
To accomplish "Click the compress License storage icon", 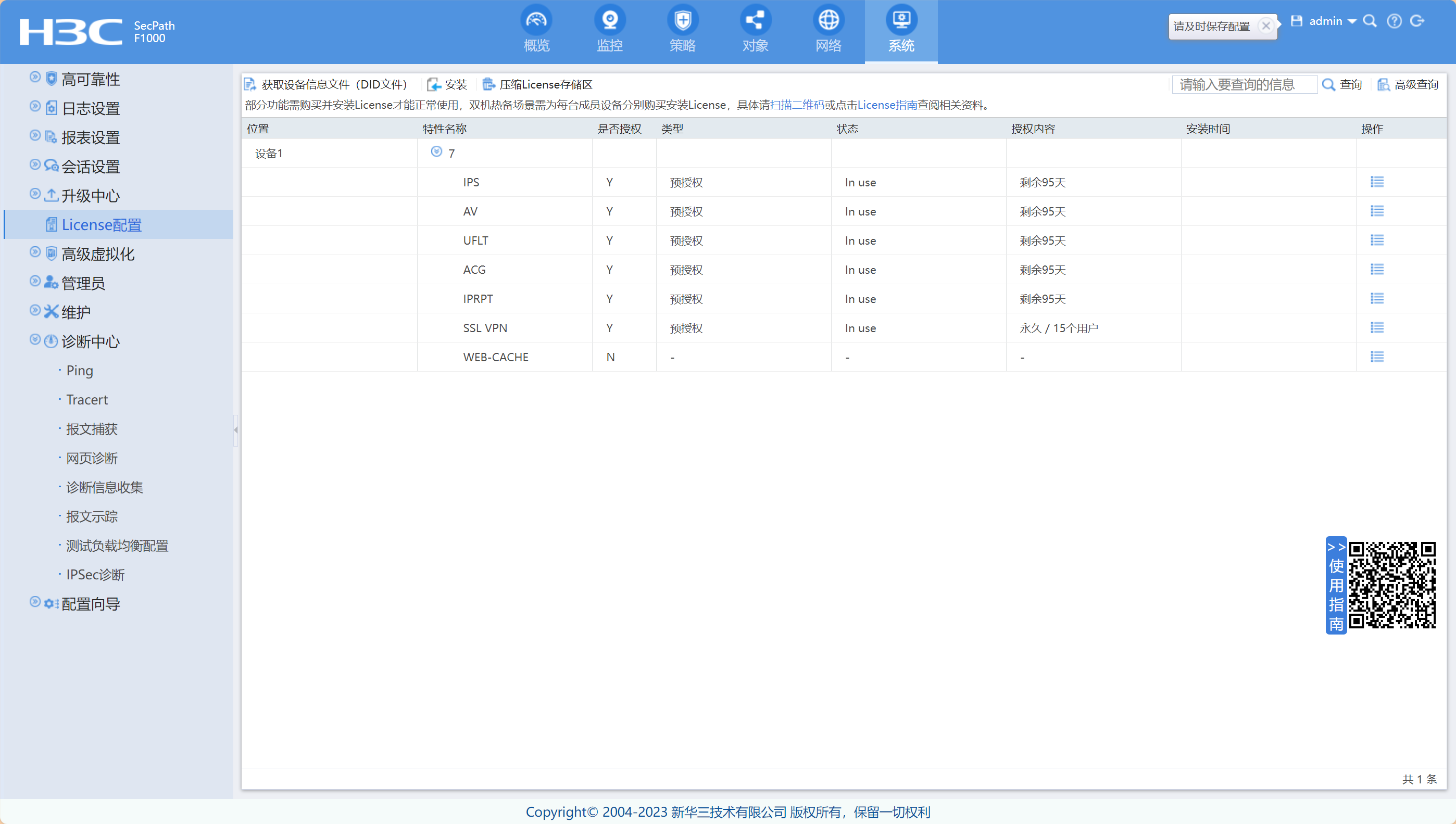I will point(488,84).
